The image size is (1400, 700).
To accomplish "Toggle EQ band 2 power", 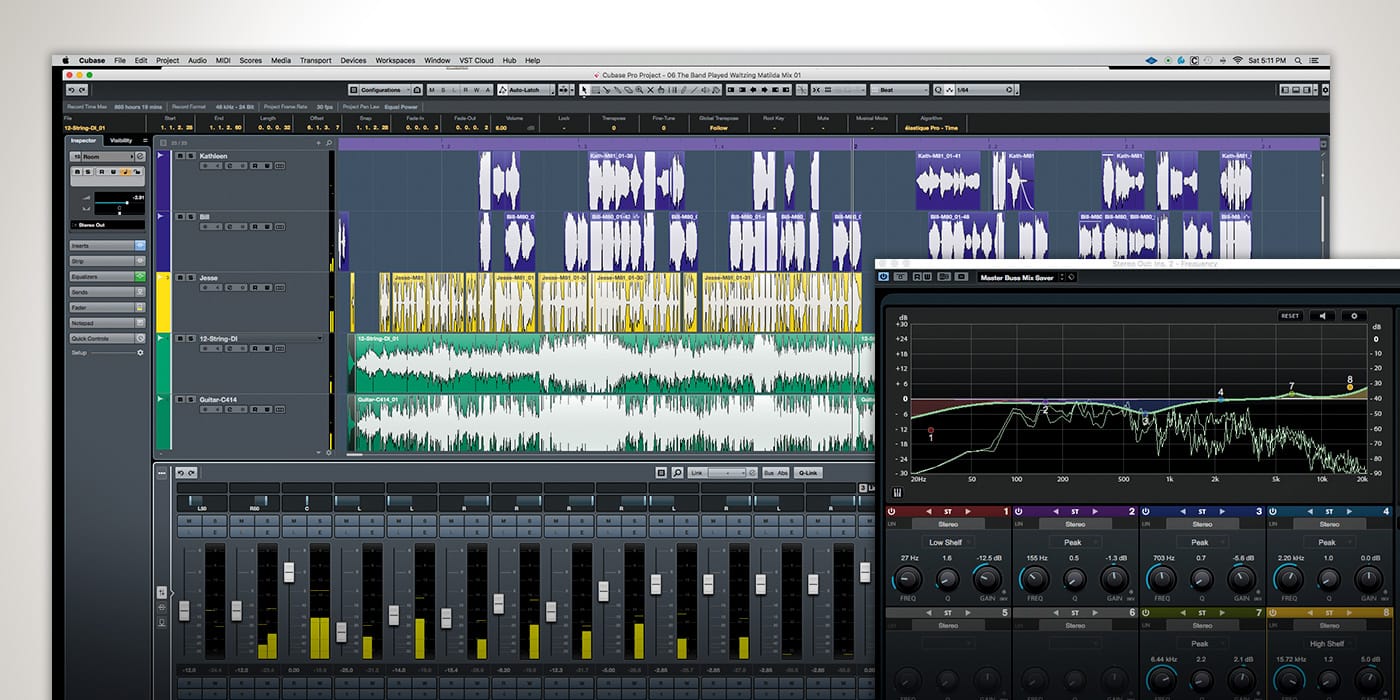I will click(x=1018, y=511).
